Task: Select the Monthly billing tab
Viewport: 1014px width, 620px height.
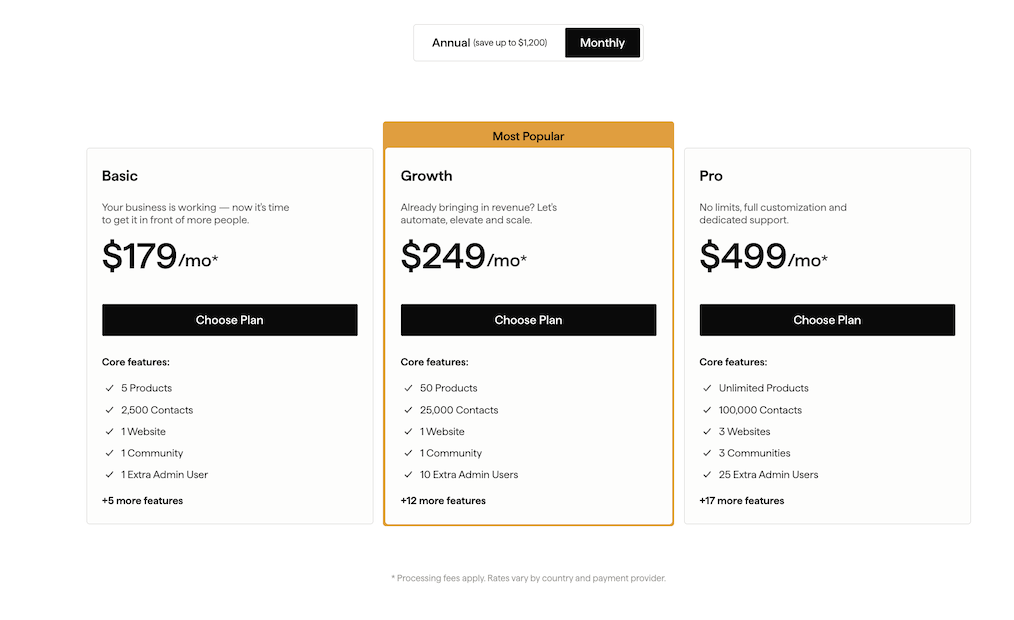Action: [602, 42]
